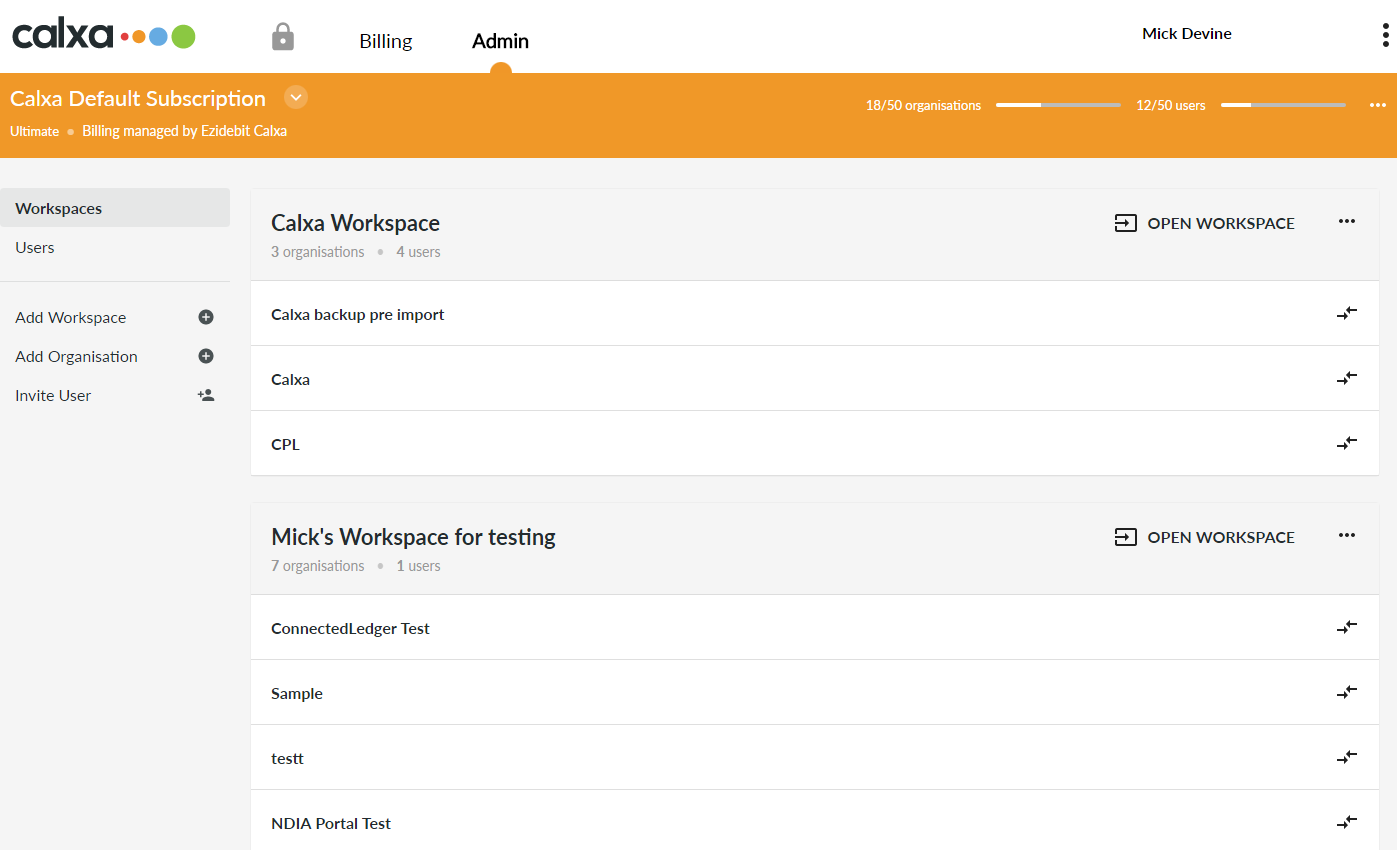Click the open-workspace arrow icon for Calxa Workspace

click(1125, 223)
